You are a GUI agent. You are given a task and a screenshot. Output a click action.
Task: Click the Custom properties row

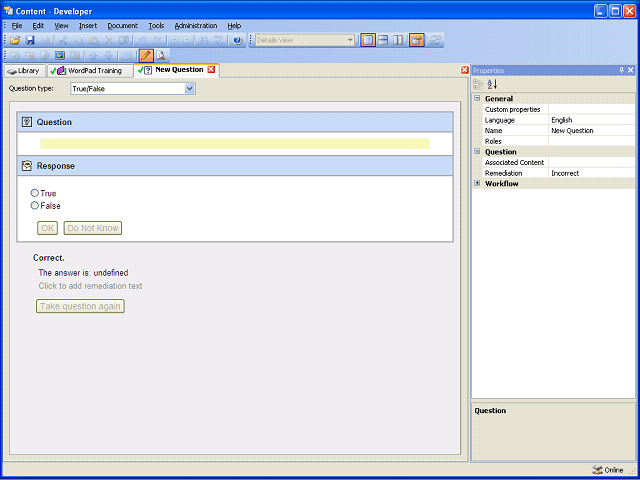[x=558, y=109]
